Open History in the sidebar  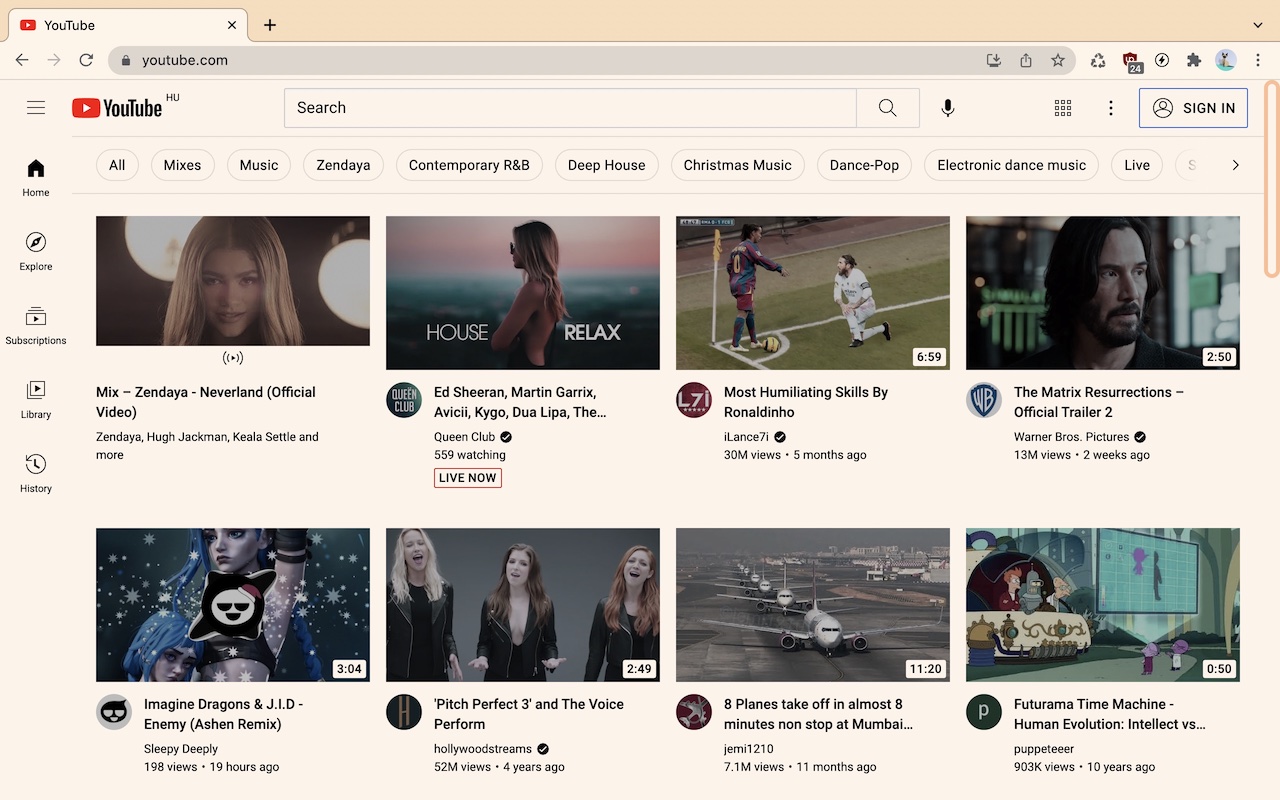tap(36, 474)
